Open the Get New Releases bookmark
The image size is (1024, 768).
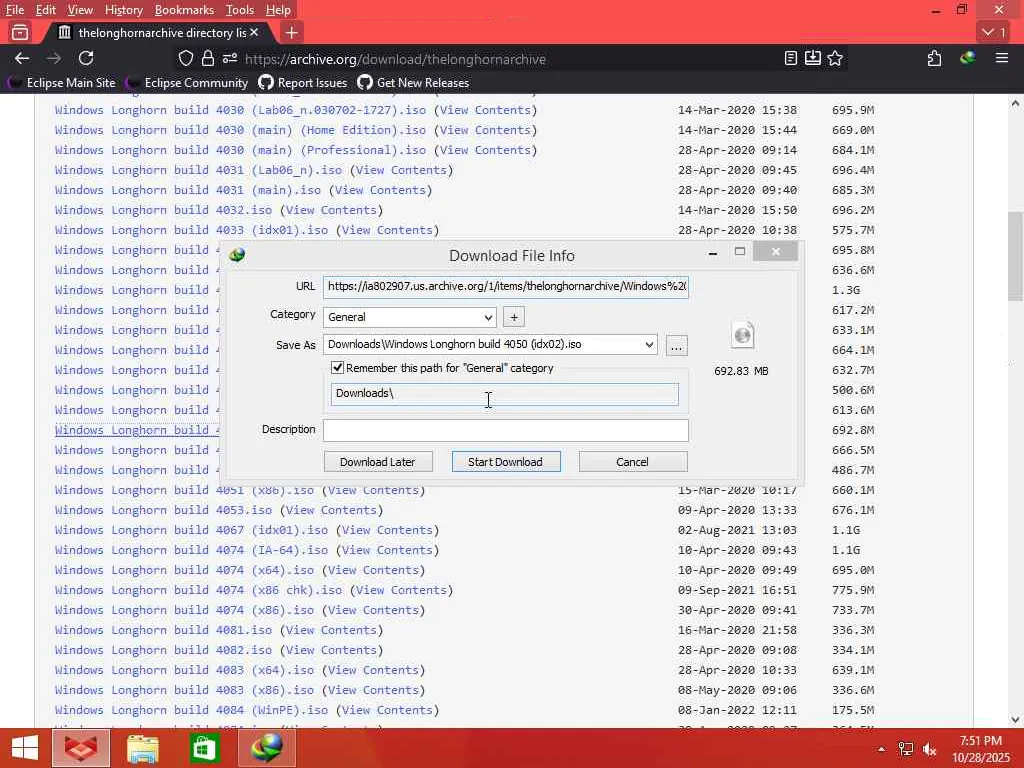(413, 83)
